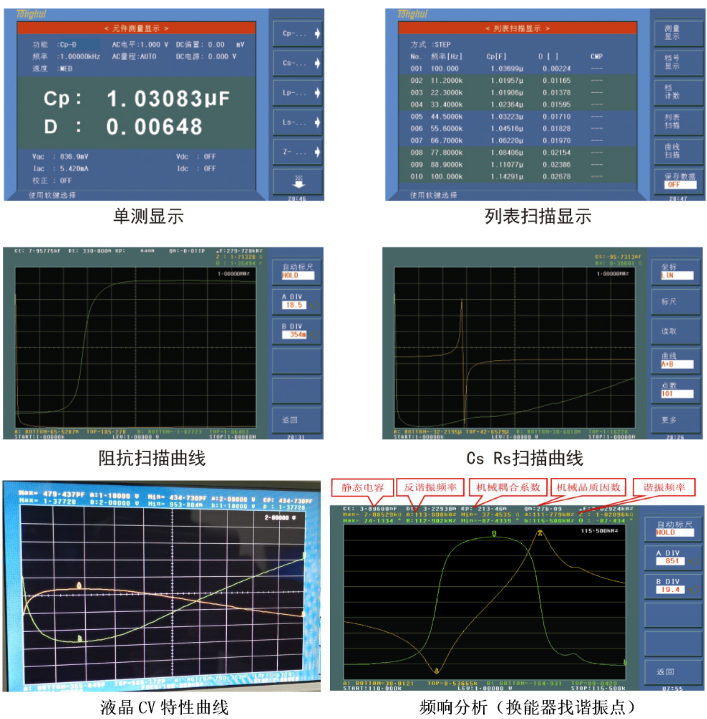
Task: Toggle 自动标尺 HOLD in impedance sweep screen
Action: pos(297,271)
